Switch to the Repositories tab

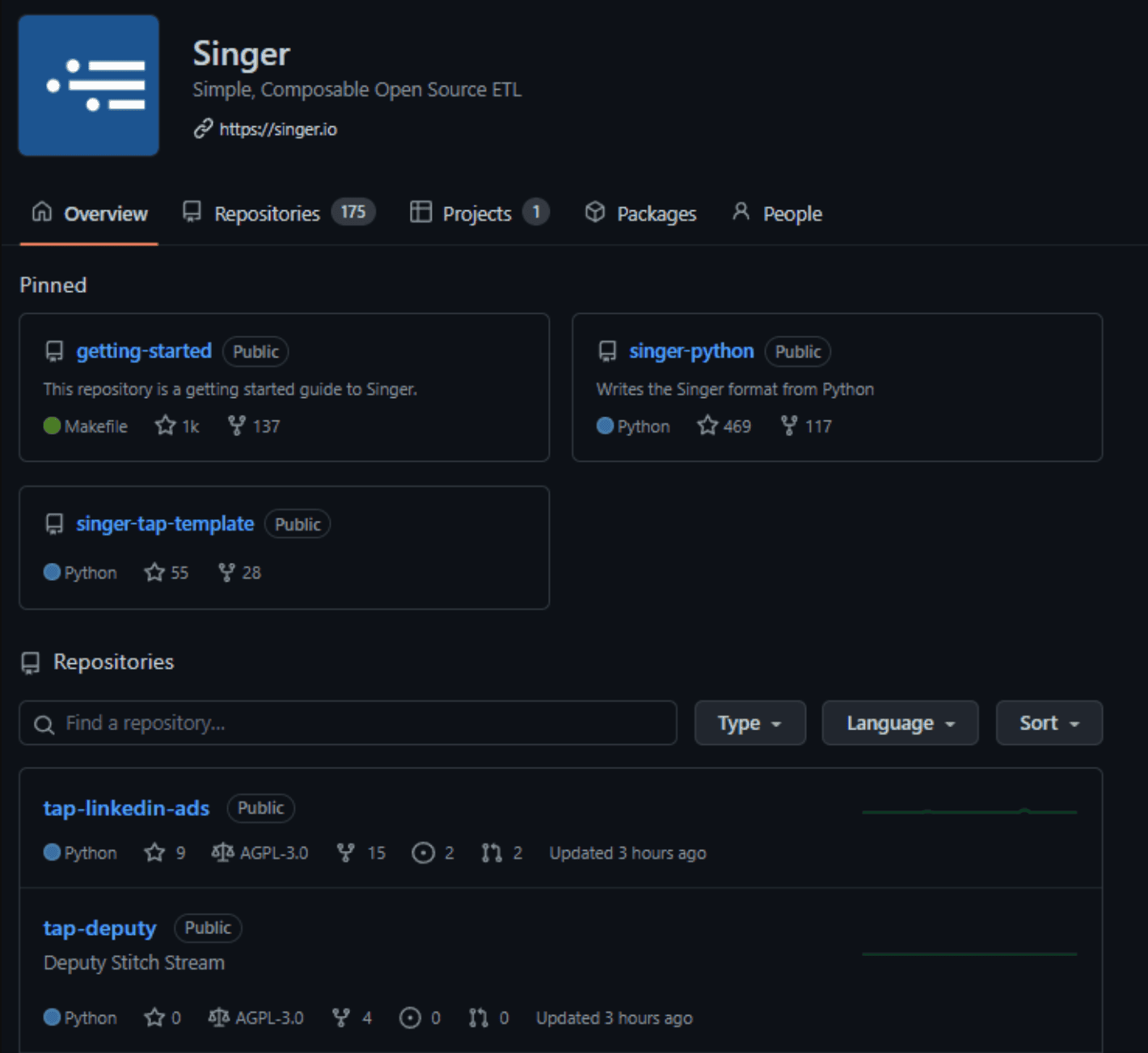click(x=279, y=214)
